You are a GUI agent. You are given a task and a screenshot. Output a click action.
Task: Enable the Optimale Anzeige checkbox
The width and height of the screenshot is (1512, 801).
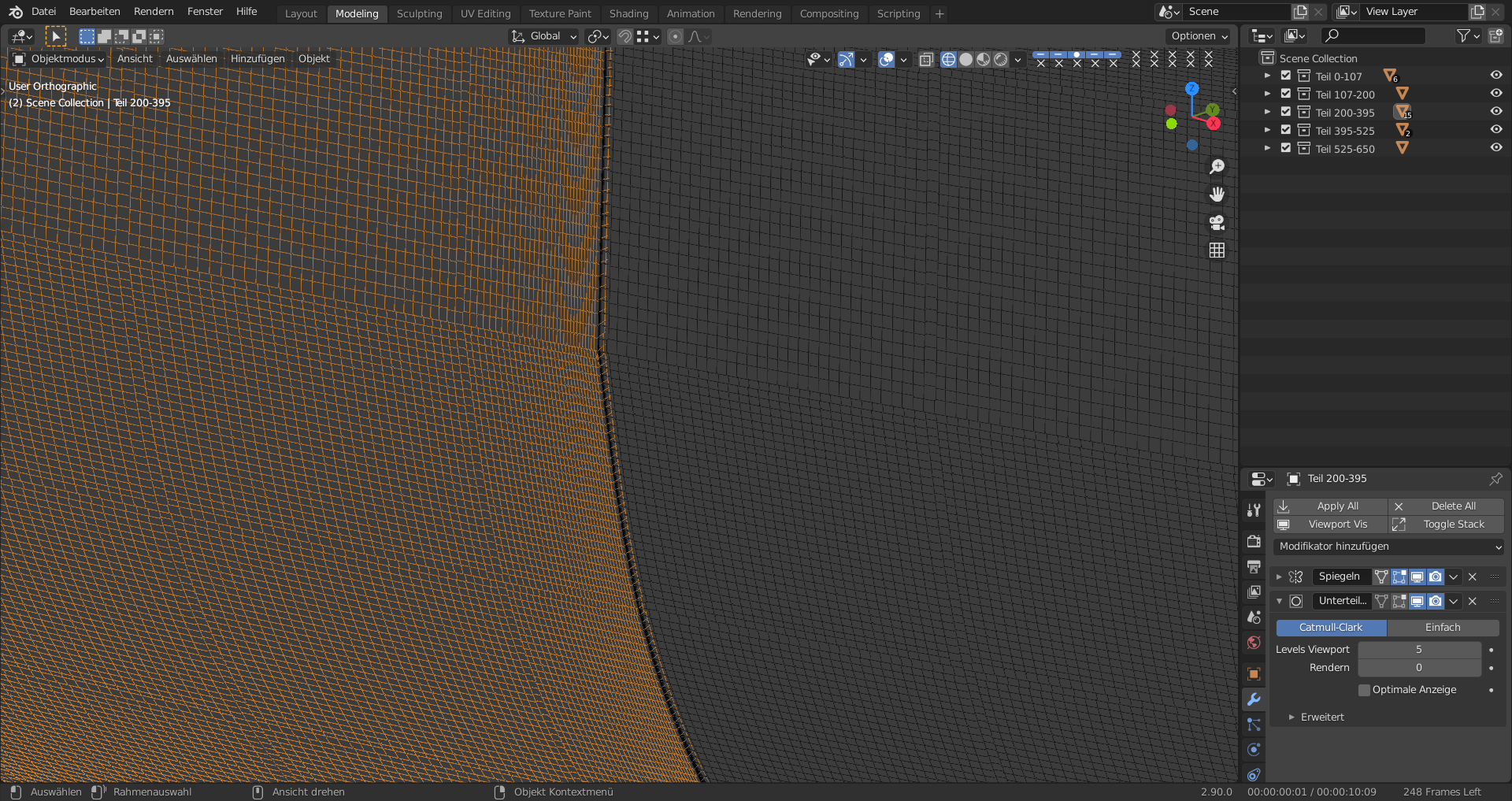point(1365,690)
